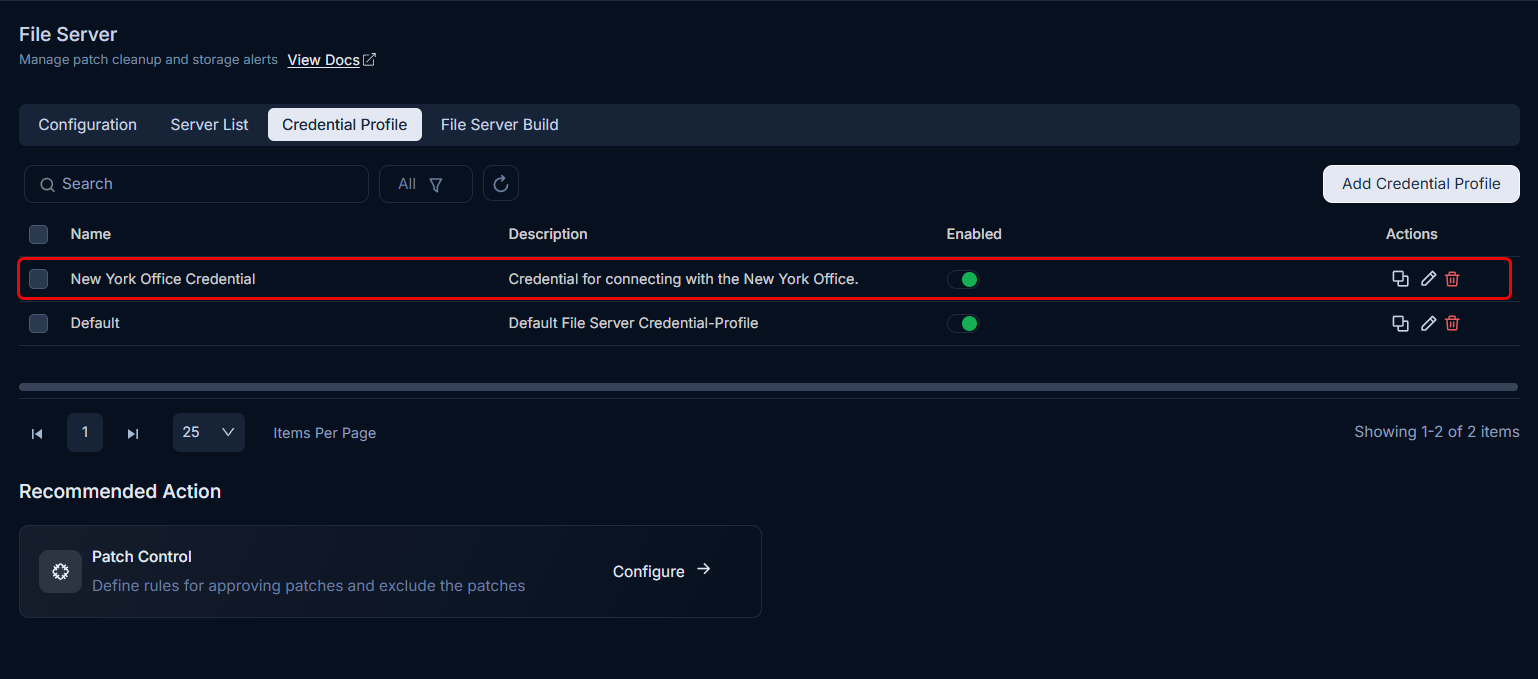Delete the New York Office Credential profile

[x=1452, y=279]
